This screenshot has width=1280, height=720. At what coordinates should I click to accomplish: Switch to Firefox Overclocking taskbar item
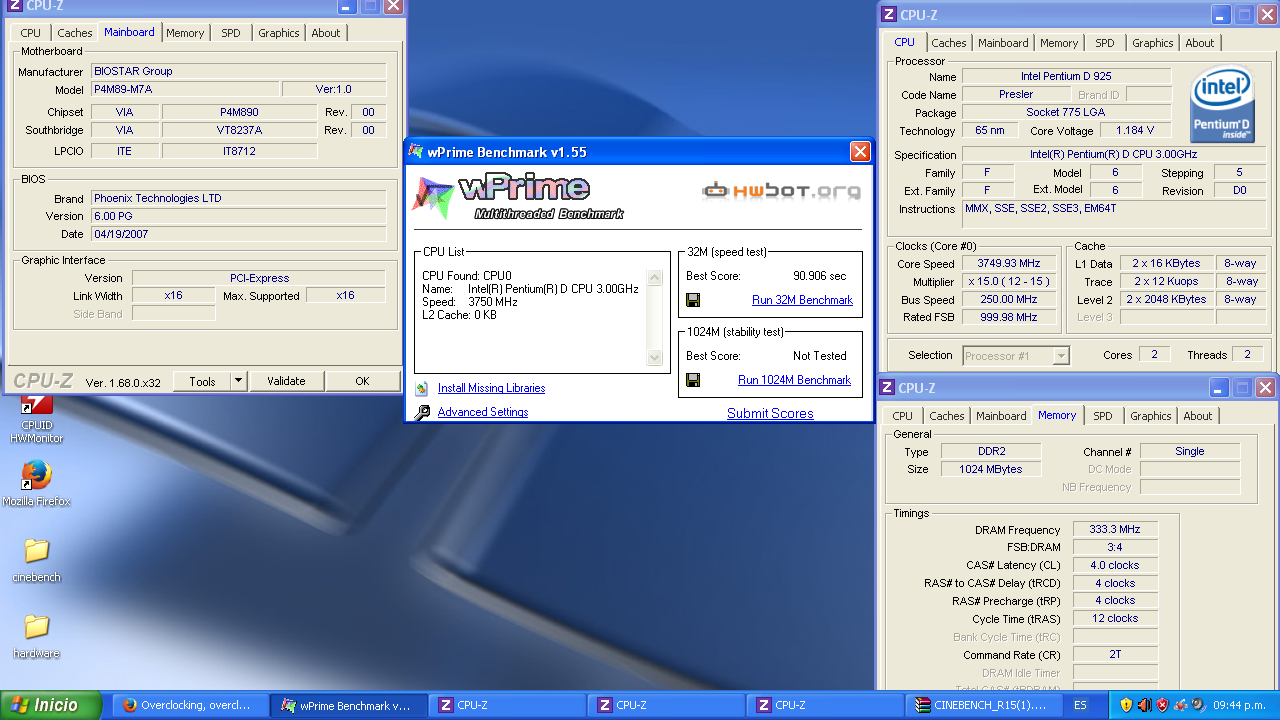point(189,705)
